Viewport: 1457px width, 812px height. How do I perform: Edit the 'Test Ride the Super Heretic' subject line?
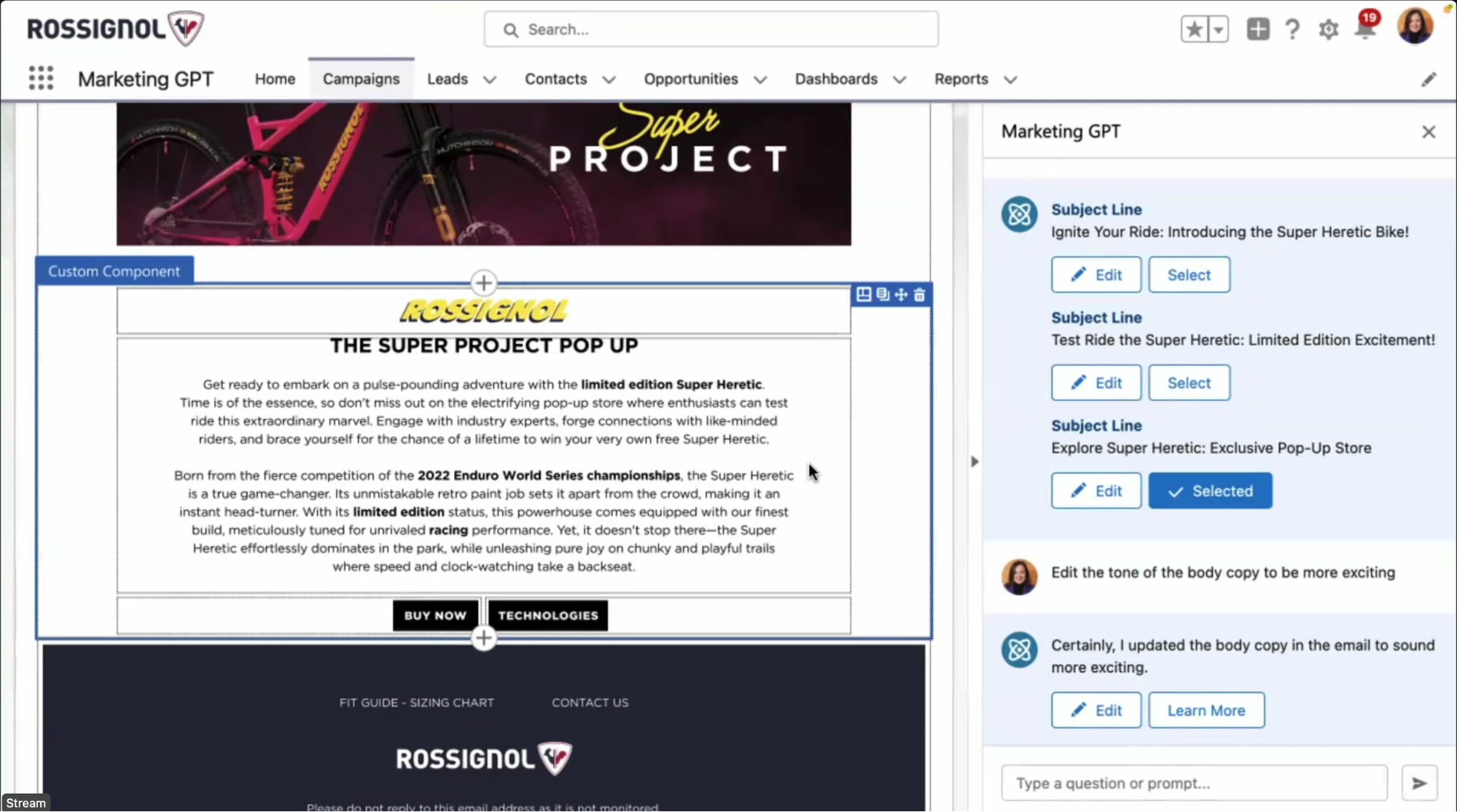coord(1095,383)
